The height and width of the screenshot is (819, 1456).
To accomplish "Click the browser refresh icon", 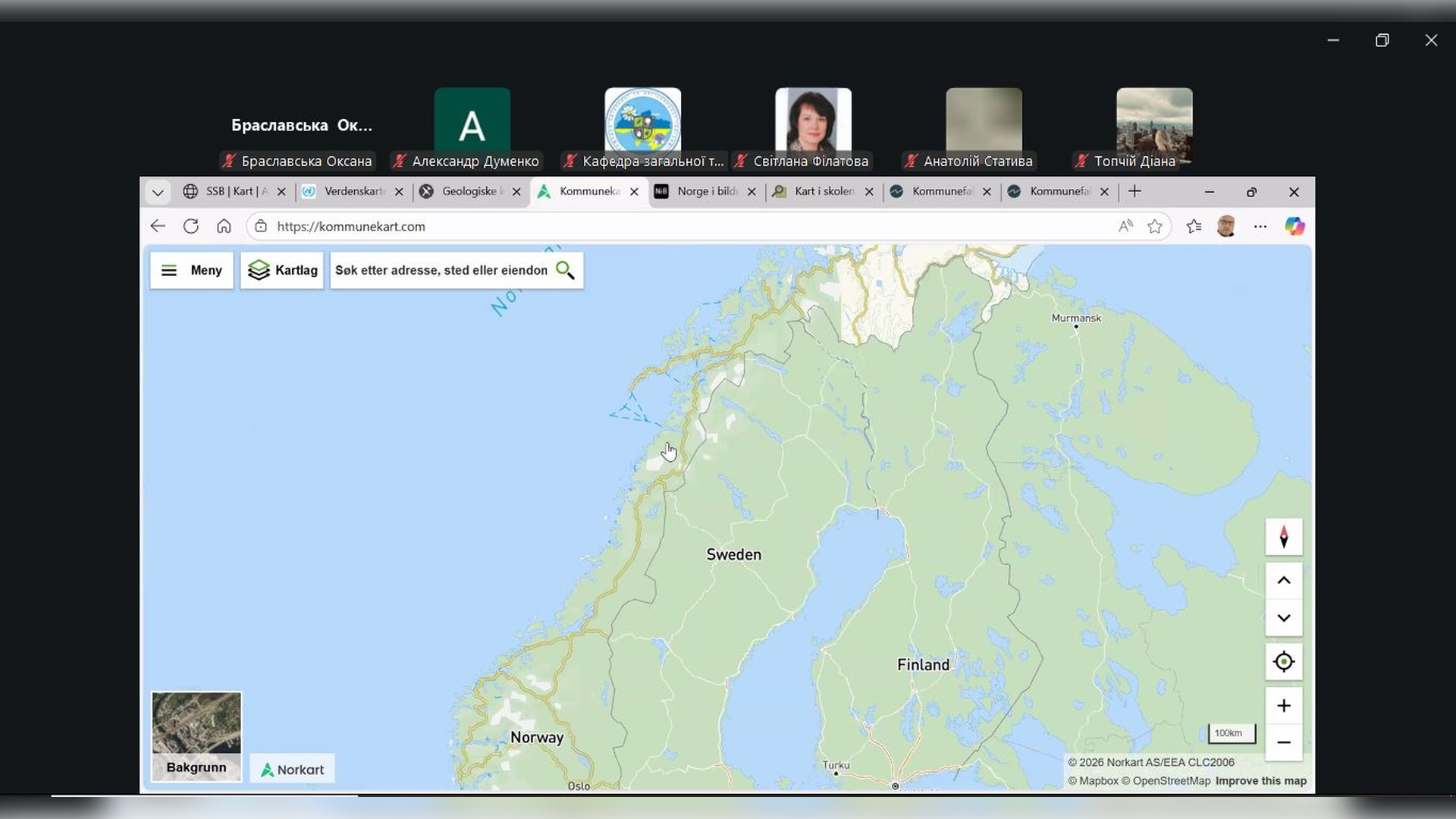I will coord(191,226).
